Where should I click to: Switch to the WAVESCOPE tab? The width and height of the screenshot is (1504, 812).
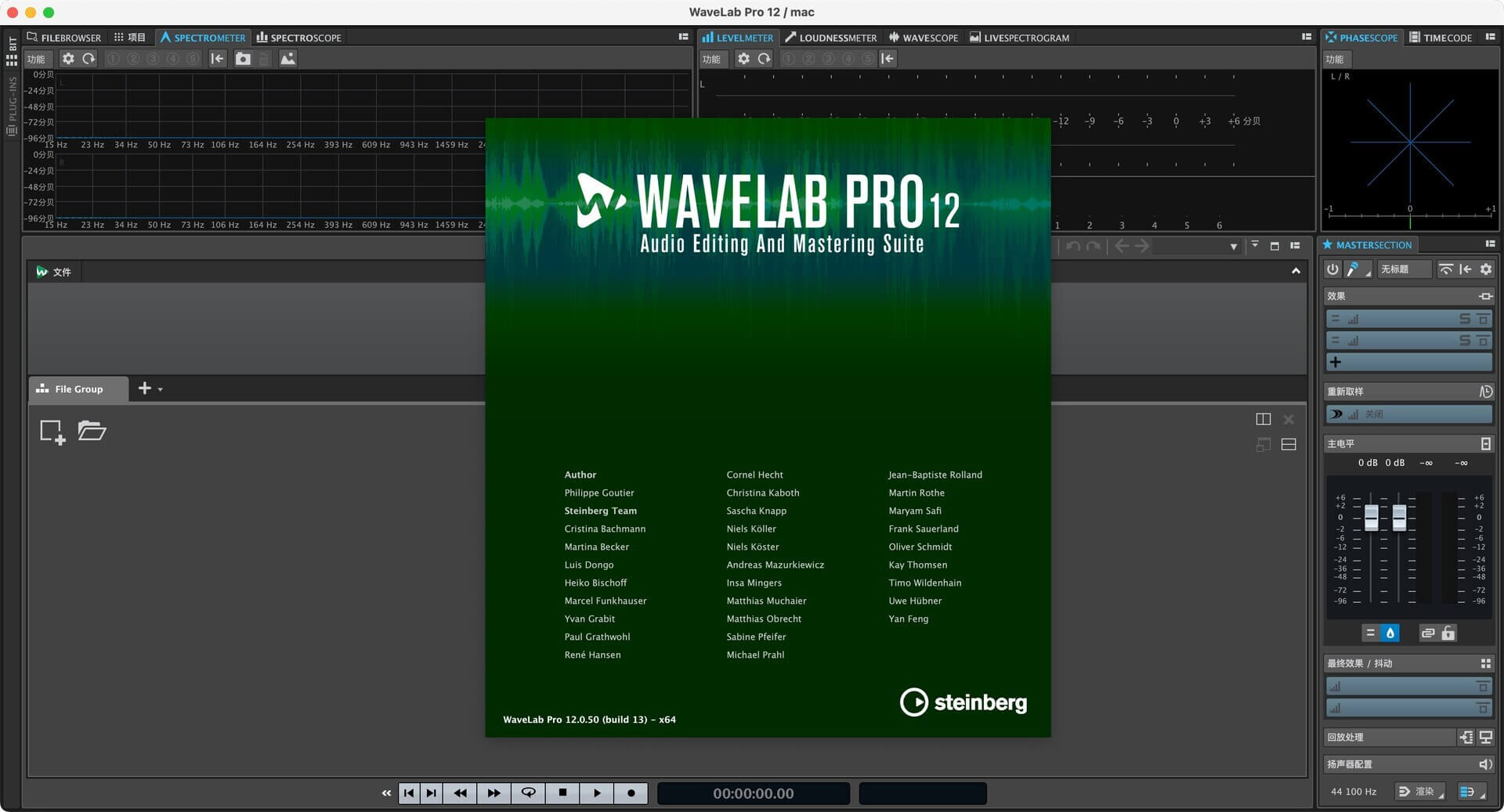tap(924, 38)
